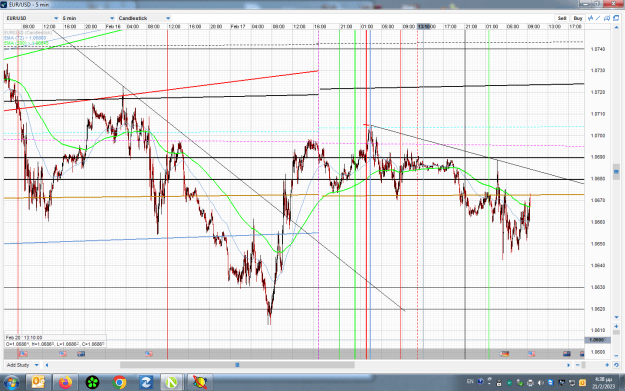Image resolution: width=625 pixels, height=391 pixels.
Task: Click the 1.0620 price axis label
Action: click(597, 309)
